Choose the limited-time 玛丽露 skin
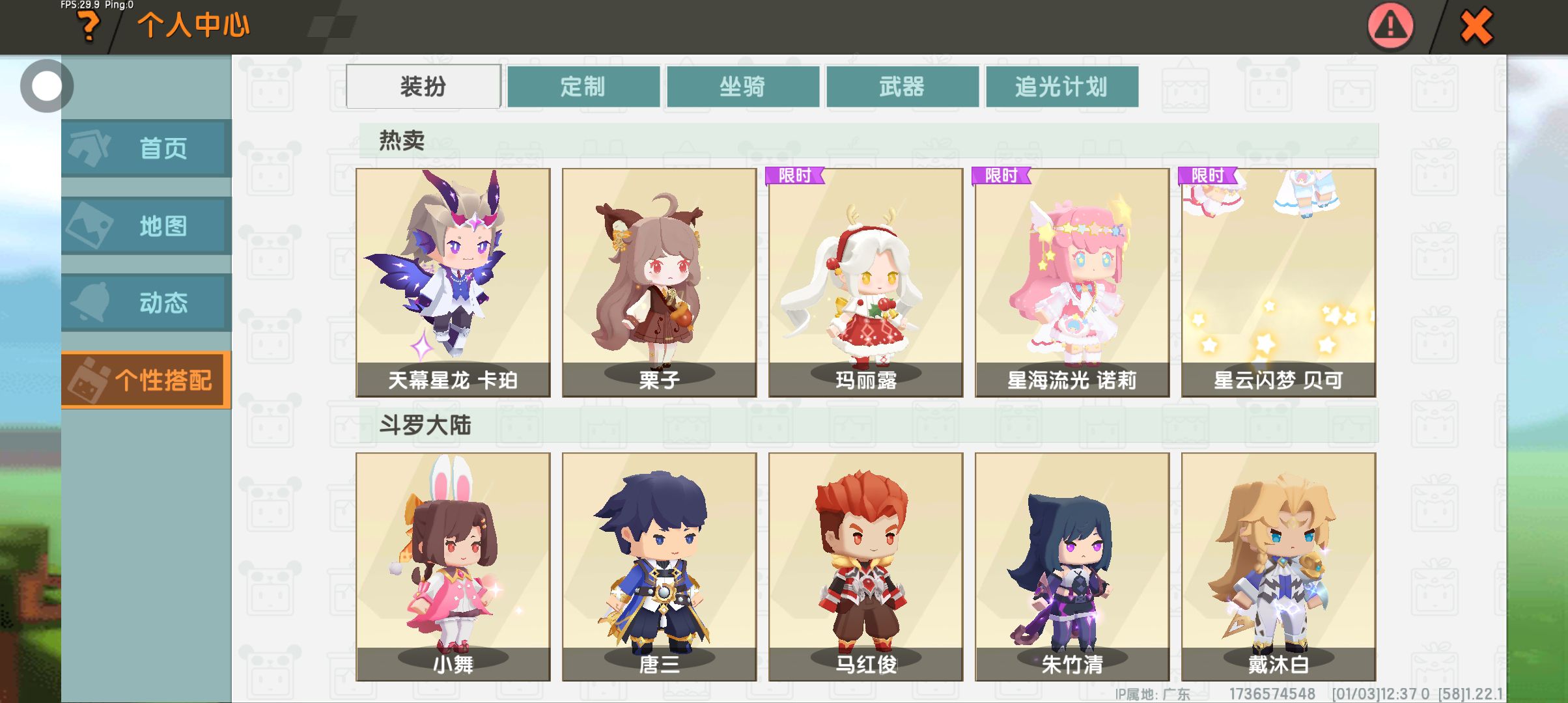1568x703 pixels. [x=866, y=283]
